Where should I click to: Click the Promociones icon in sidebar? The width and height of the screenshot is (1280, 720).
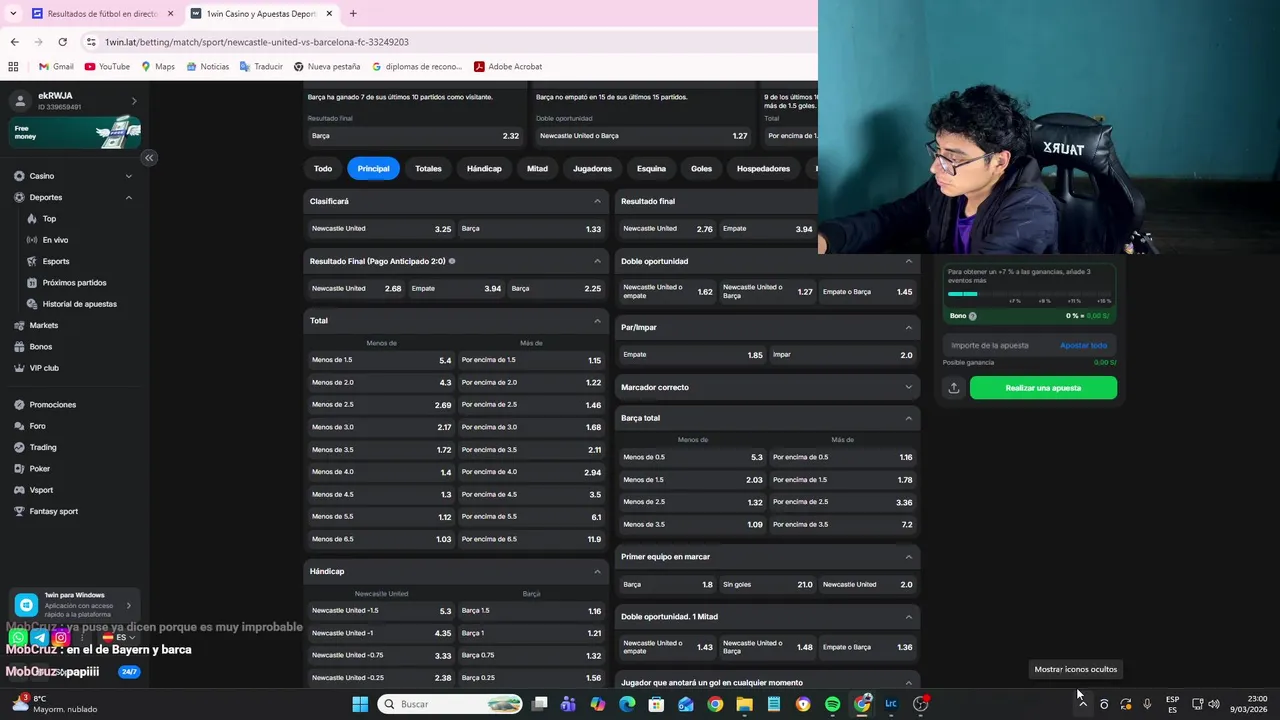pos(19,405)
